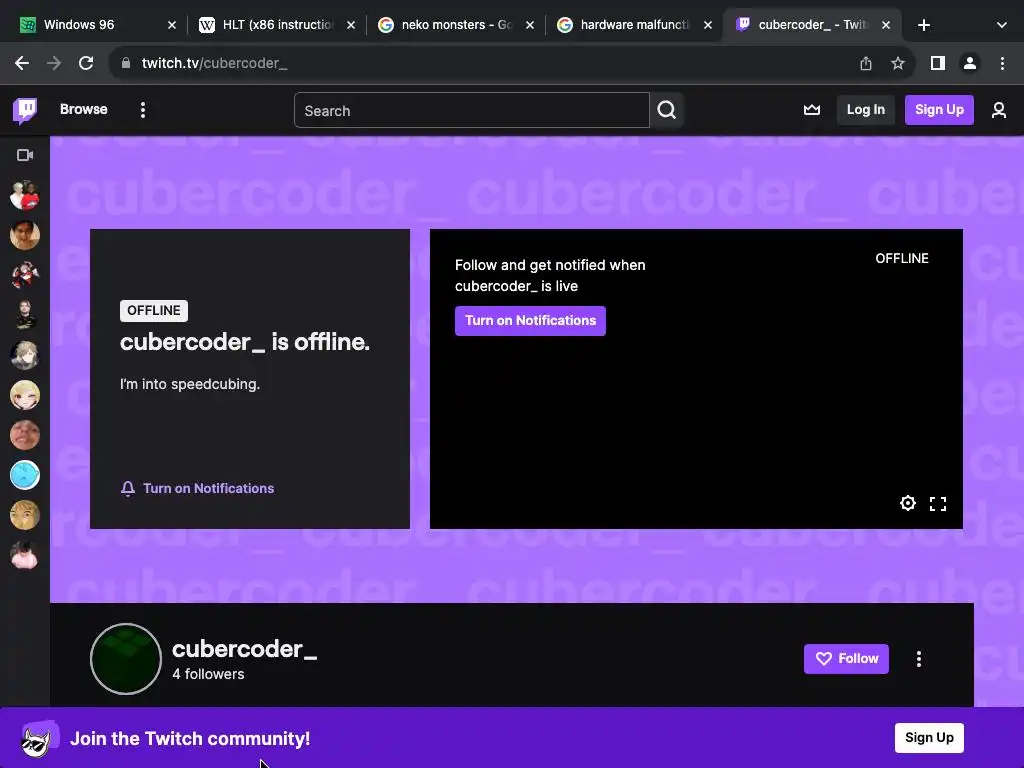Click the cubercoder_ channel name heading

click(x=244, y=649)
